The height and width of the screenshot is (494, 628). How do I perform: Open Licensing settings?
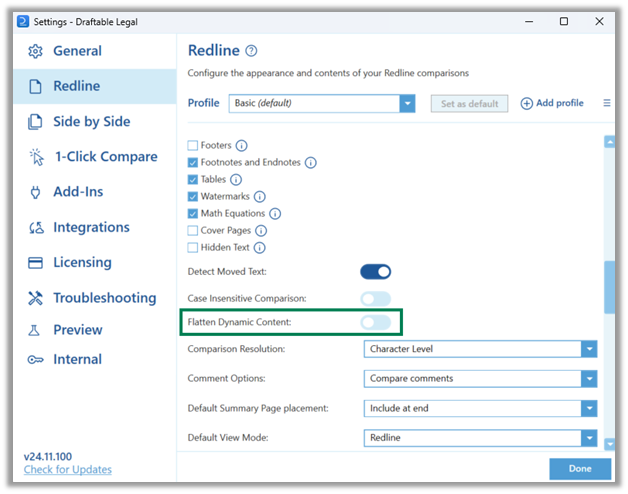click(95, 263)
